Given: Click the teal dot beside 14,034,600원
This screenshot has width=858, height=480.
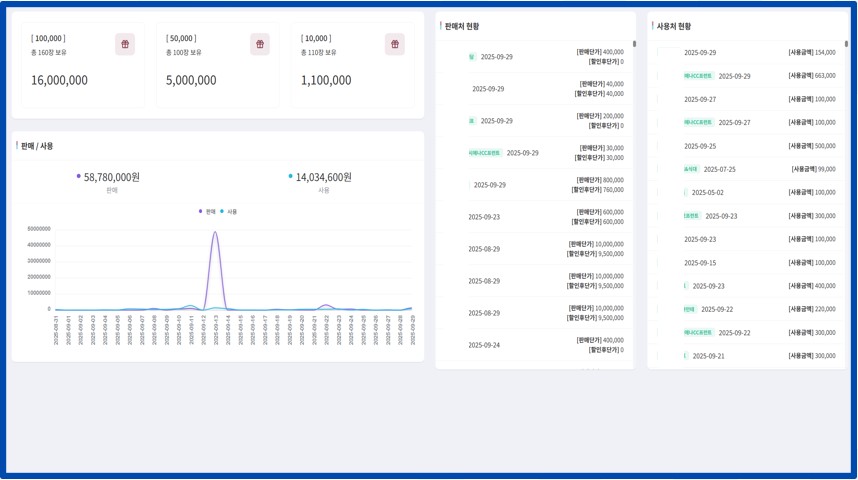Looking at the screenshot, I should [x=290, y=176].
